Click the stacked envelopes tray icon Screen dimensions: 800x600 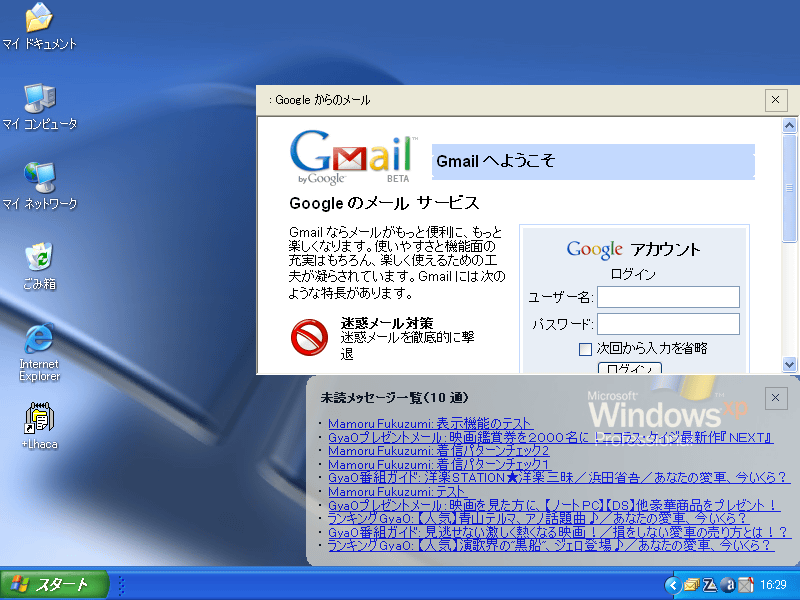(692, 585)
